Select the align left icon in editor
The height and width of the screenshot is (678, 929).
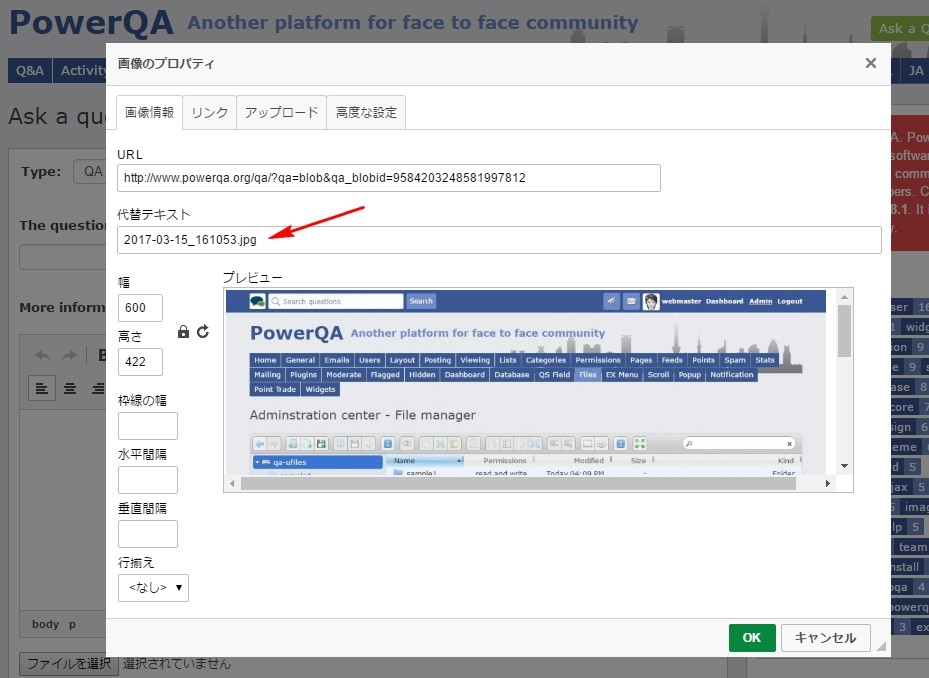[x=42, y=388]
